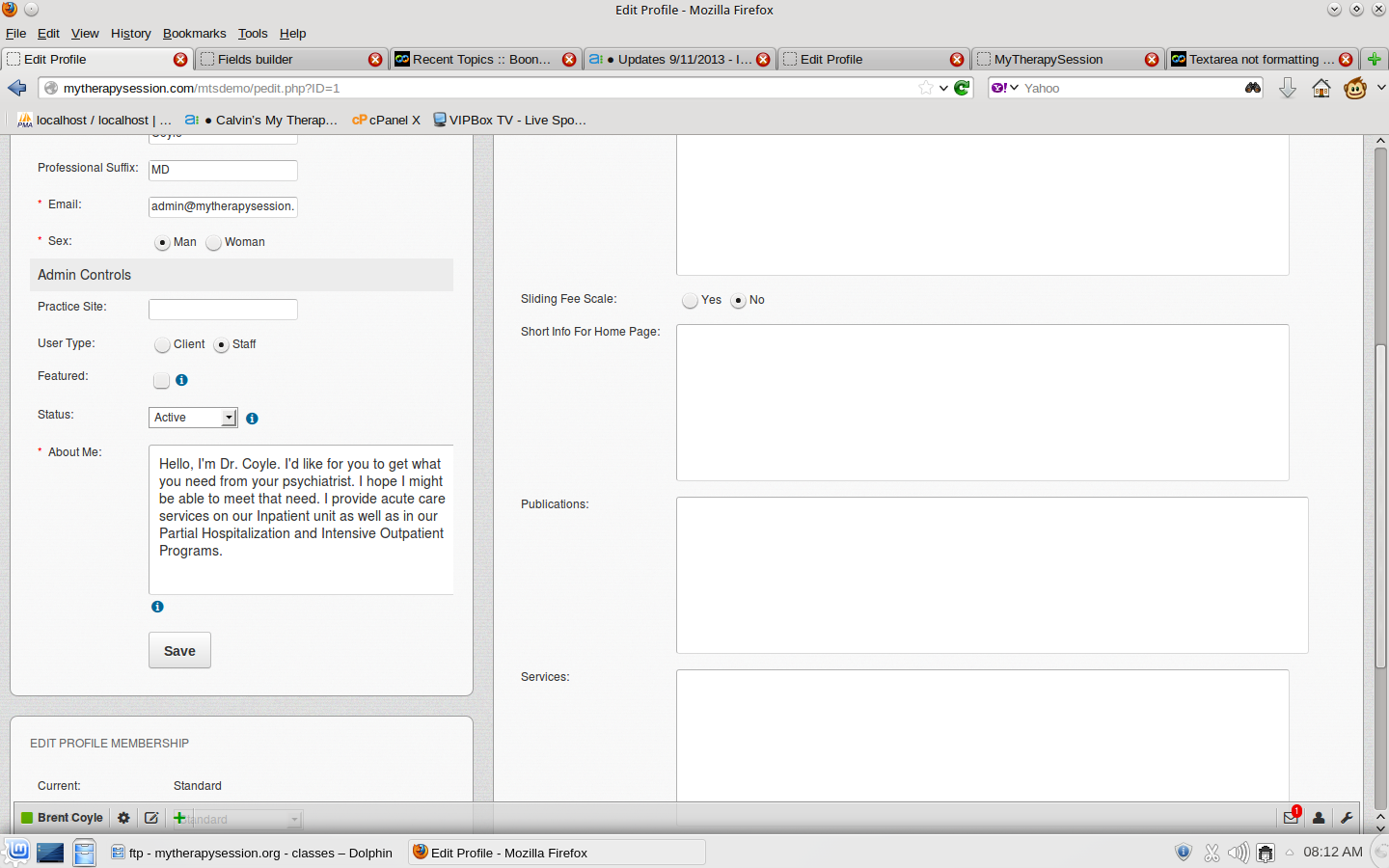Open the cPanel X bookmark
This screenshot has height=868, width=1389.
click(386, 121)
